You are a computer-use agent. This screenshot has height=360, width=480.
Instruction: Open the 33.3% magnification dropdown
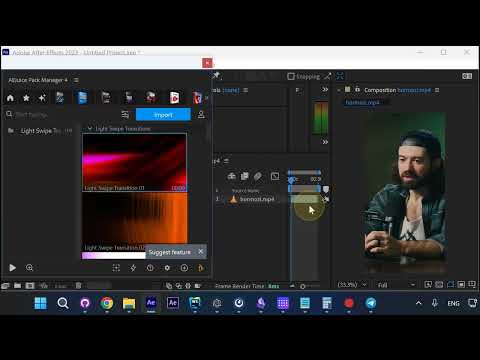pos(353,285)
